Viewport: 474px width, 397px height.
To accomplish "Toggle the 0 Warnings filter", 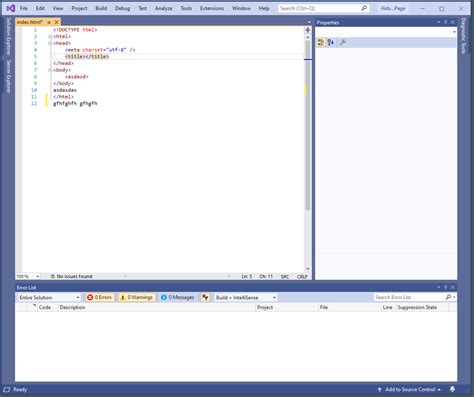I will coord(137,297).
